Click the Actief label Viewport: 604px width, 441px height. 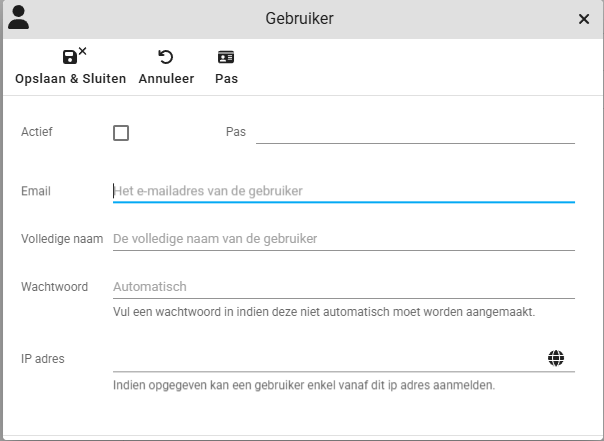click(x=37, y=132)
